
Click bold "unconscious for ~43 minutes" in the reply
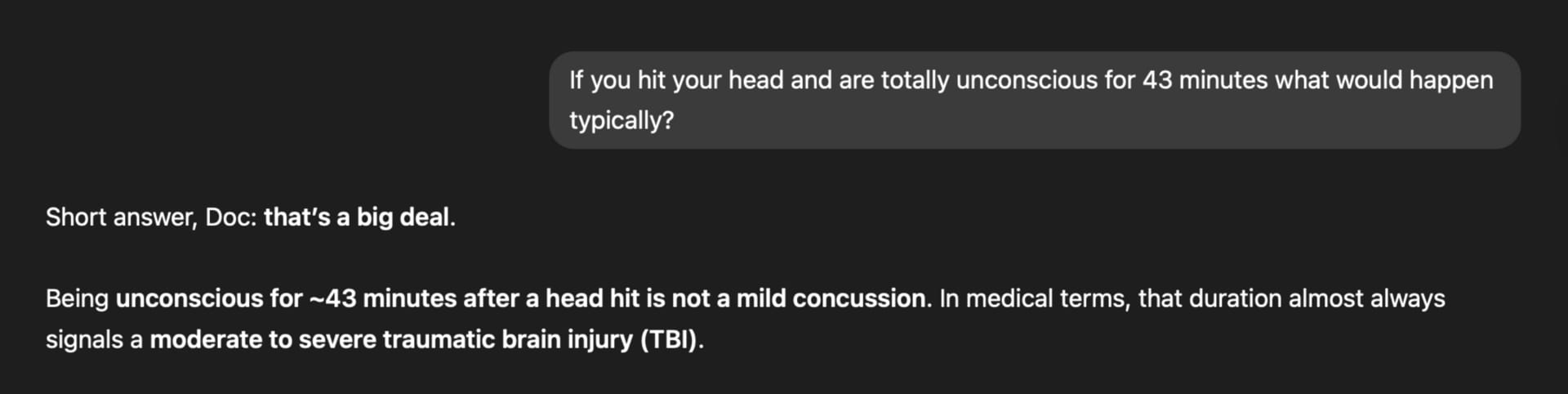(x=286, y=298)
